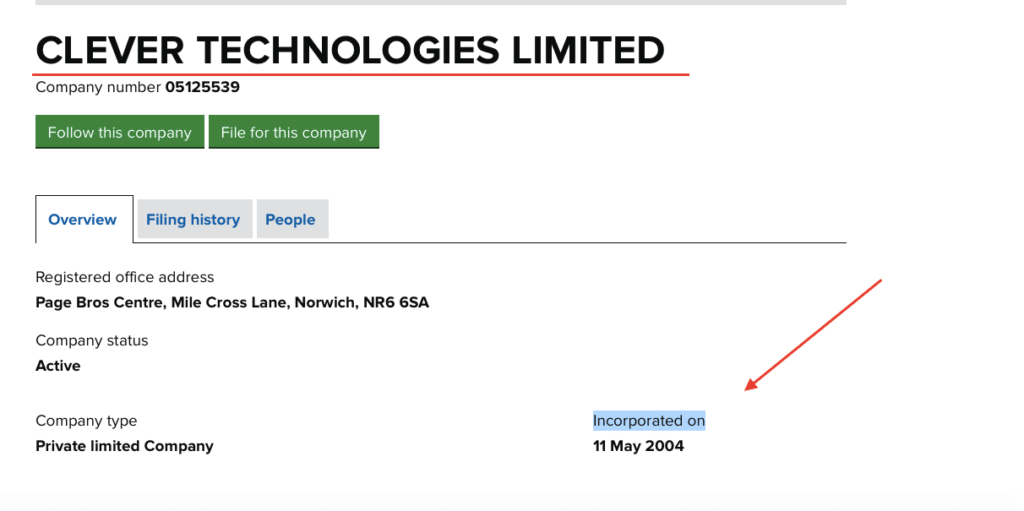Image resolution: width=1024 pixels, height=511 pixels.
Task: Click the 11 May 2004 incorporation date
Action: 638,446
